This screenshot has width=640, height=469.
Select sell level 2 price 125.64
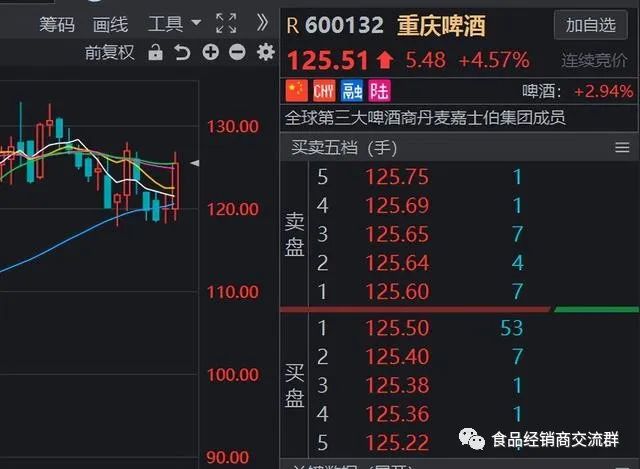point(397,262)
